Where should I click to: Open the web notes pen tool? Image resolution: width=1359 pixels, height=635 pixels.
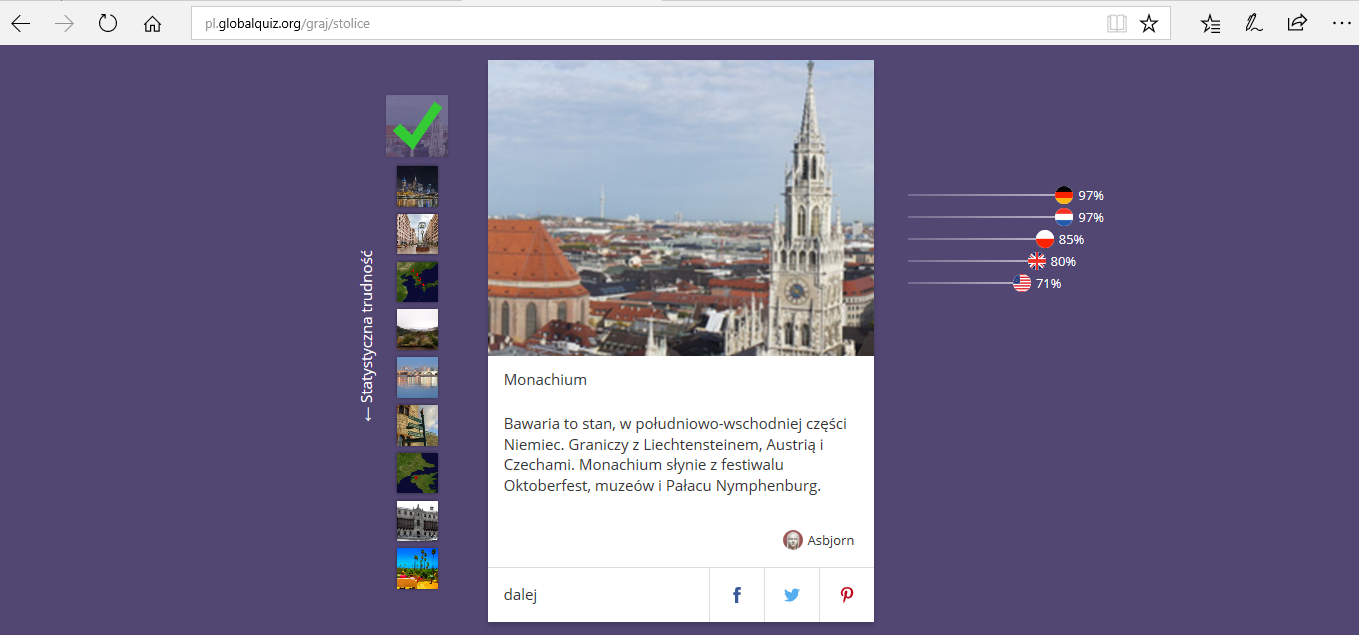coord(1253,23)
